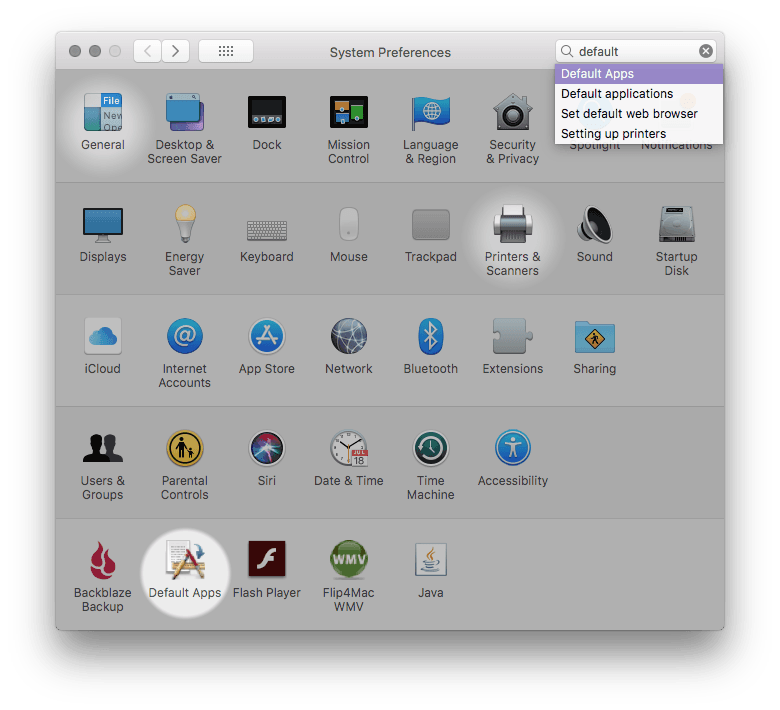
Task: Click the window's red close button
Action: pyautogui.click(x=75, y=51)
